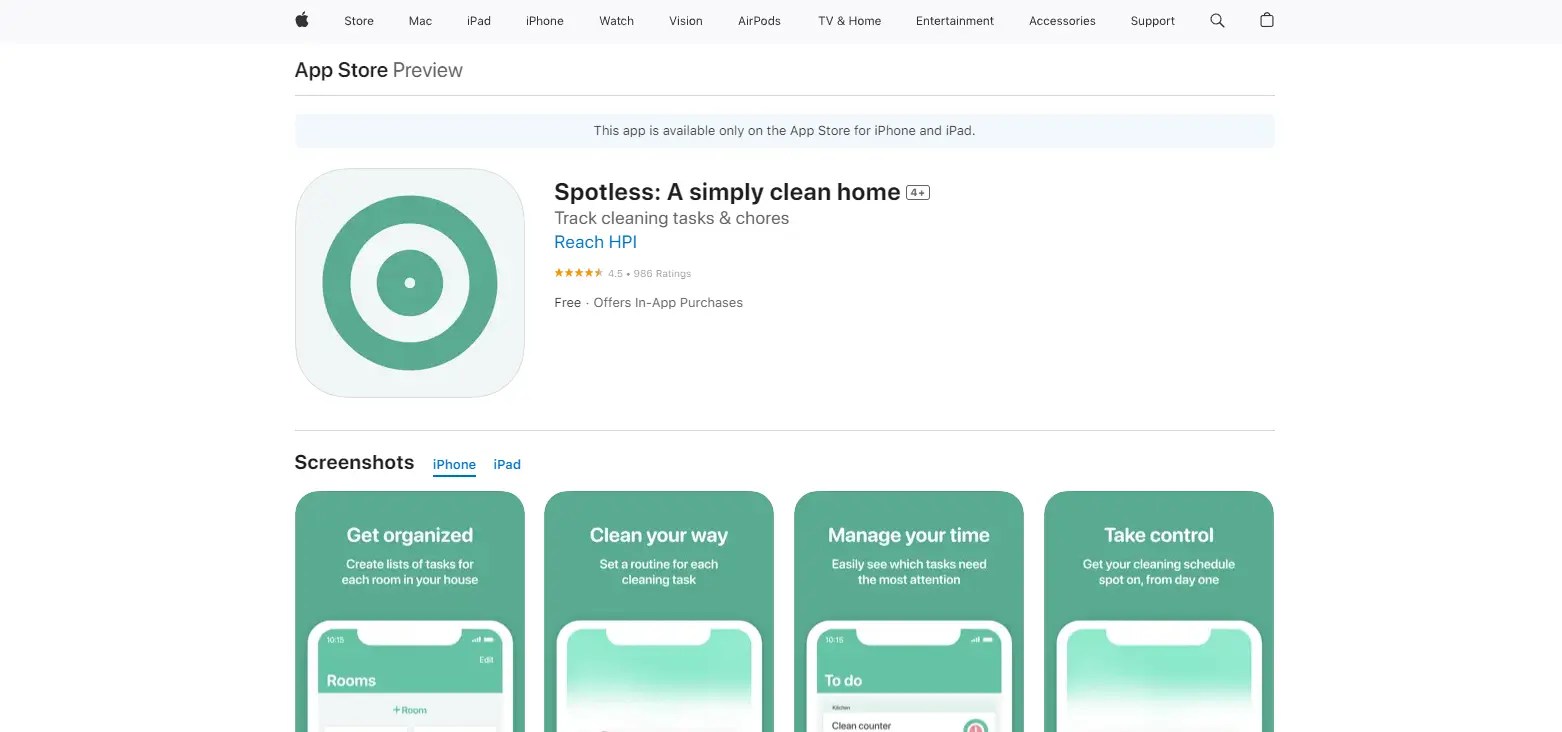1562x732 pixels.
Task: Click the Spotless app icon
Action: pos(409,282)
